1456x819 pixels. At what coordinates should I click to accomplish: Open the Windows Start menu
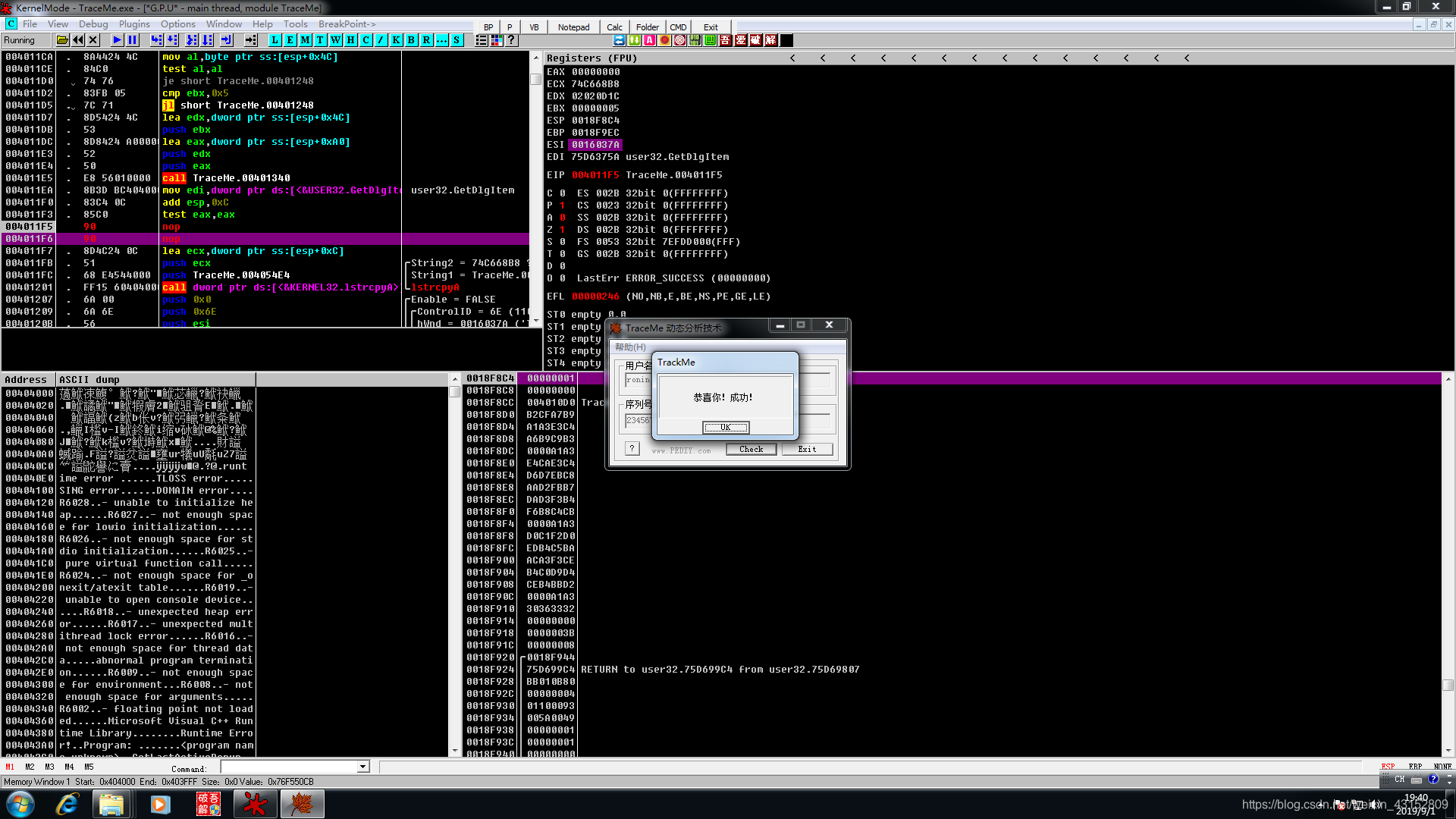point(20,804)
